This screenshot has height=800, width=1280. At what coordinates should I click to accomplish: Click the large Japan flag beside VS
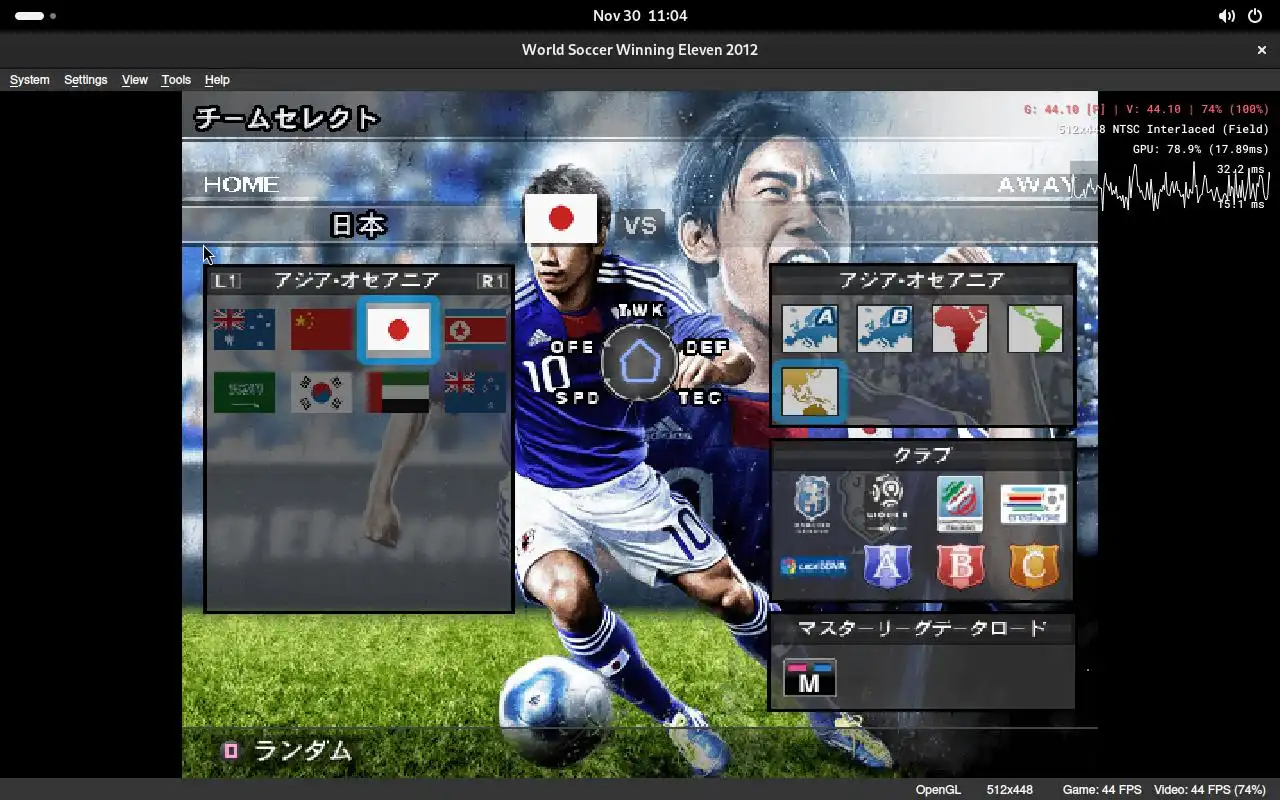pos(561,219)
